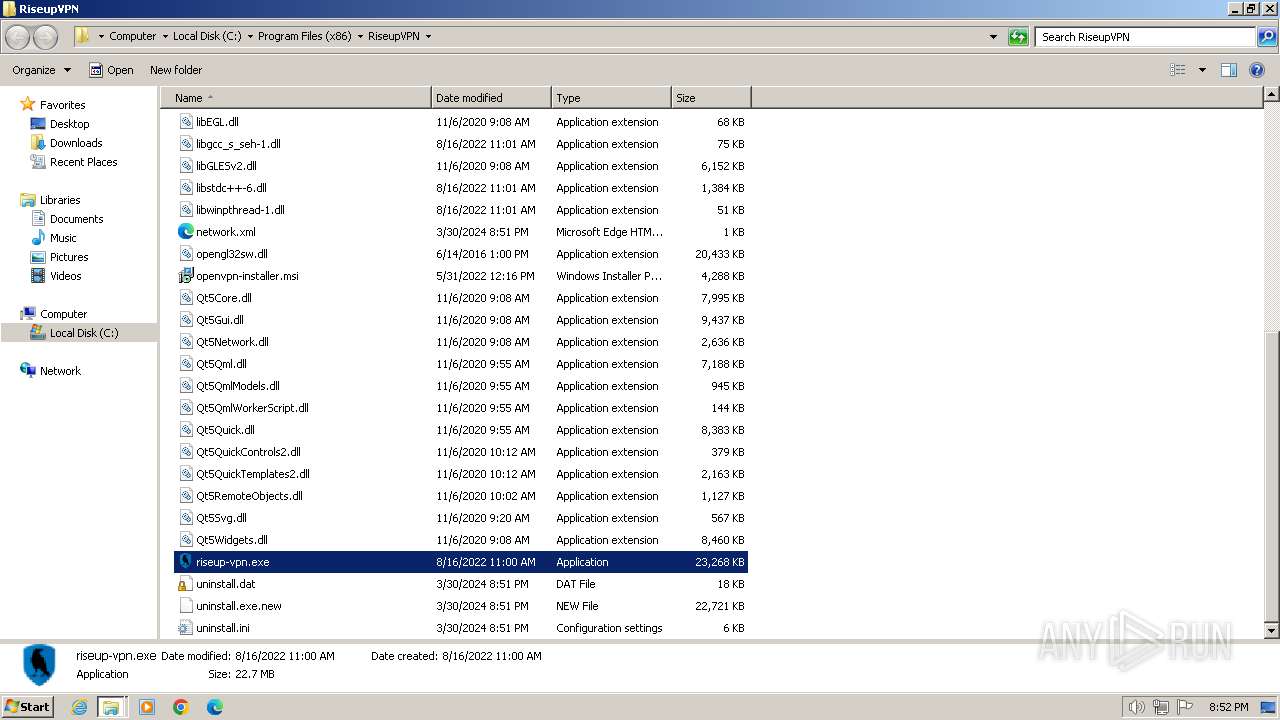Select the uninstall.ini settings file icon

pos(185,628)
